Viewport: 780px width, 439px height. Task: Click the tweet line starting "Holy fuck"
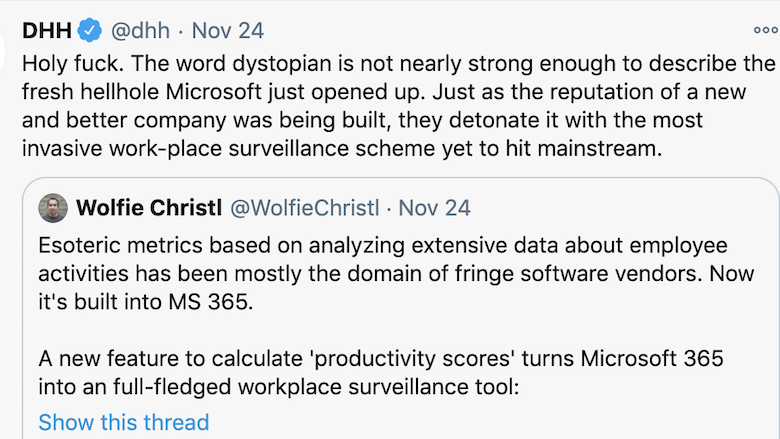coord(398,64)
